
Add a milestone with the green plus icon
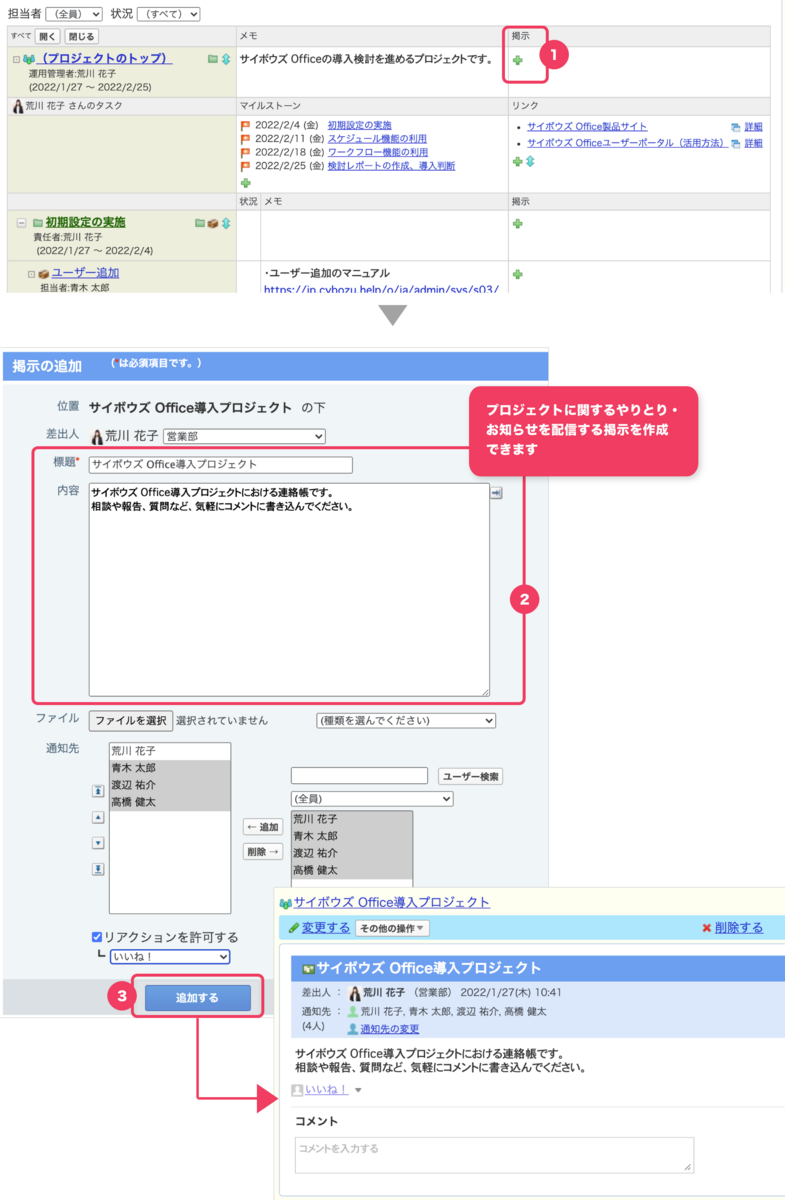245,183
